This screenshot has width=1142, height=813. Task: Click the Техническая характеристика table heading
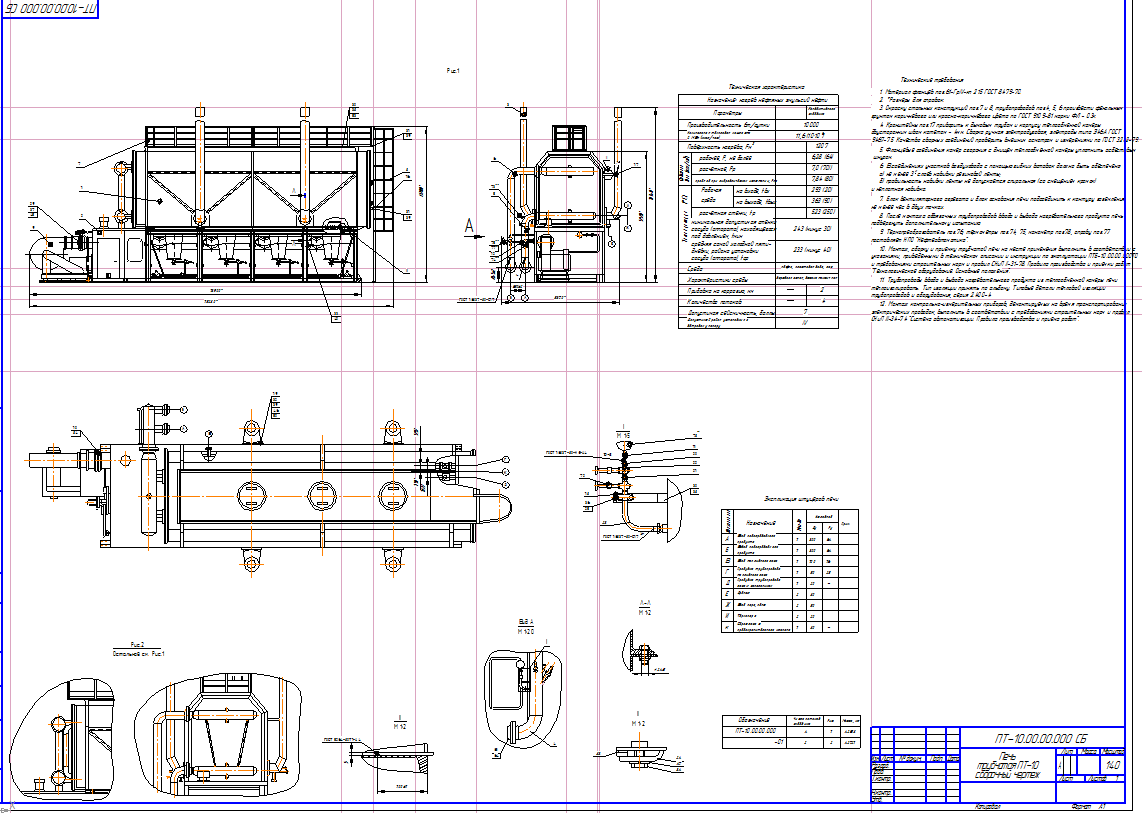tap(753, 87)
